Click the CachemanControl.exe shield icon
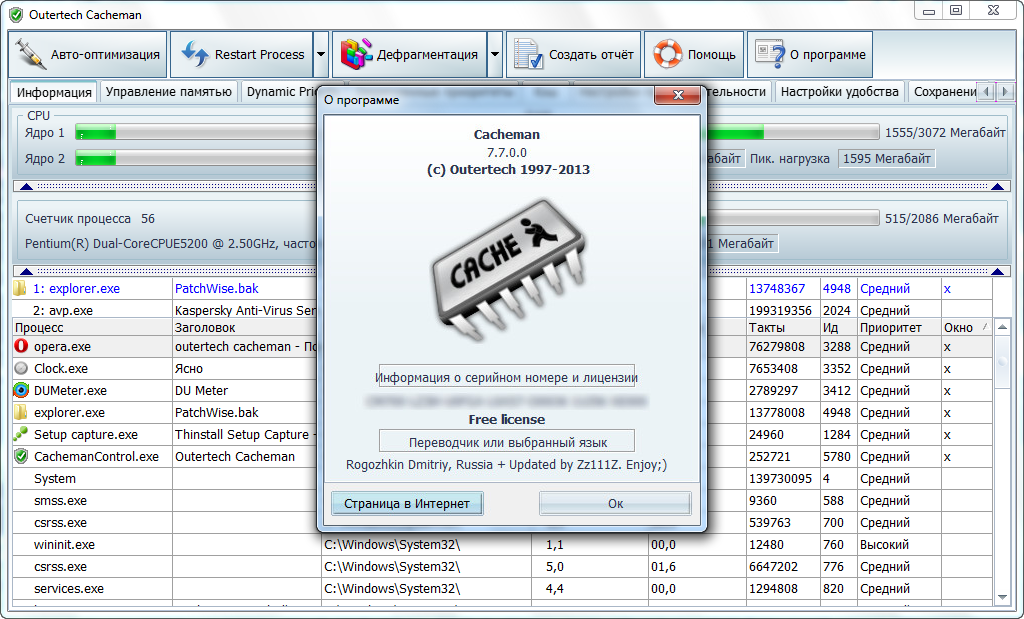1024x619 pixels. [x=21, y=456]
